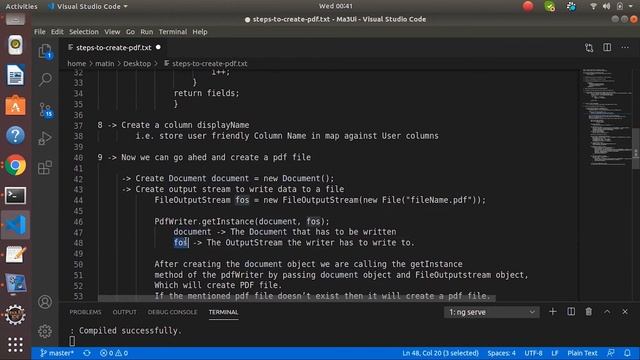Click the vertical scrollbar thumb of editor
The height and width of the screenshot is (360, 640).
click(x=636, y=149)
